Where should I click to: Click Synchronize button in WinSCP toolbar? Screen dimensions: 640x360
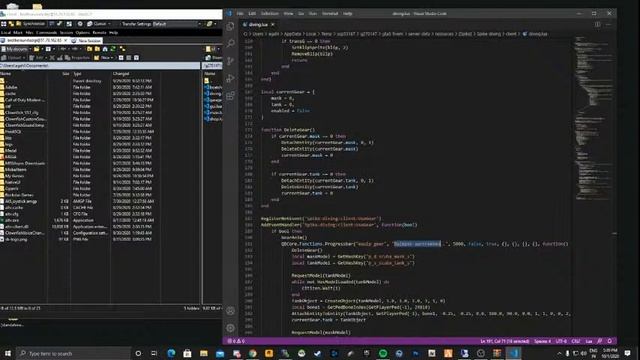(30, 24)
